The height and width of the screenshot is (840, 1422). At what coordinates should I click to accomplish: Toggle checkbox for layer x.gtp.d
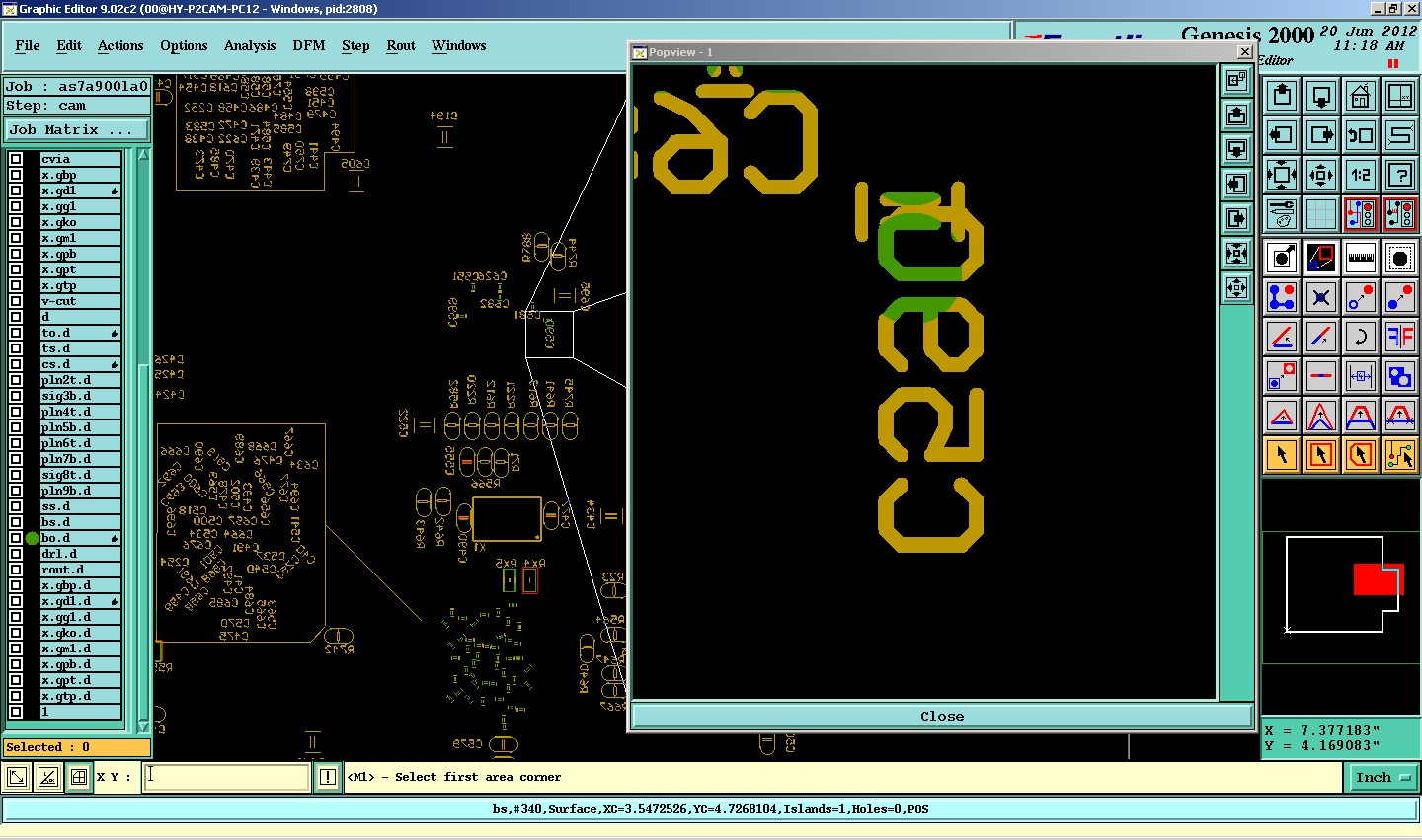click(x=16, y=696)
